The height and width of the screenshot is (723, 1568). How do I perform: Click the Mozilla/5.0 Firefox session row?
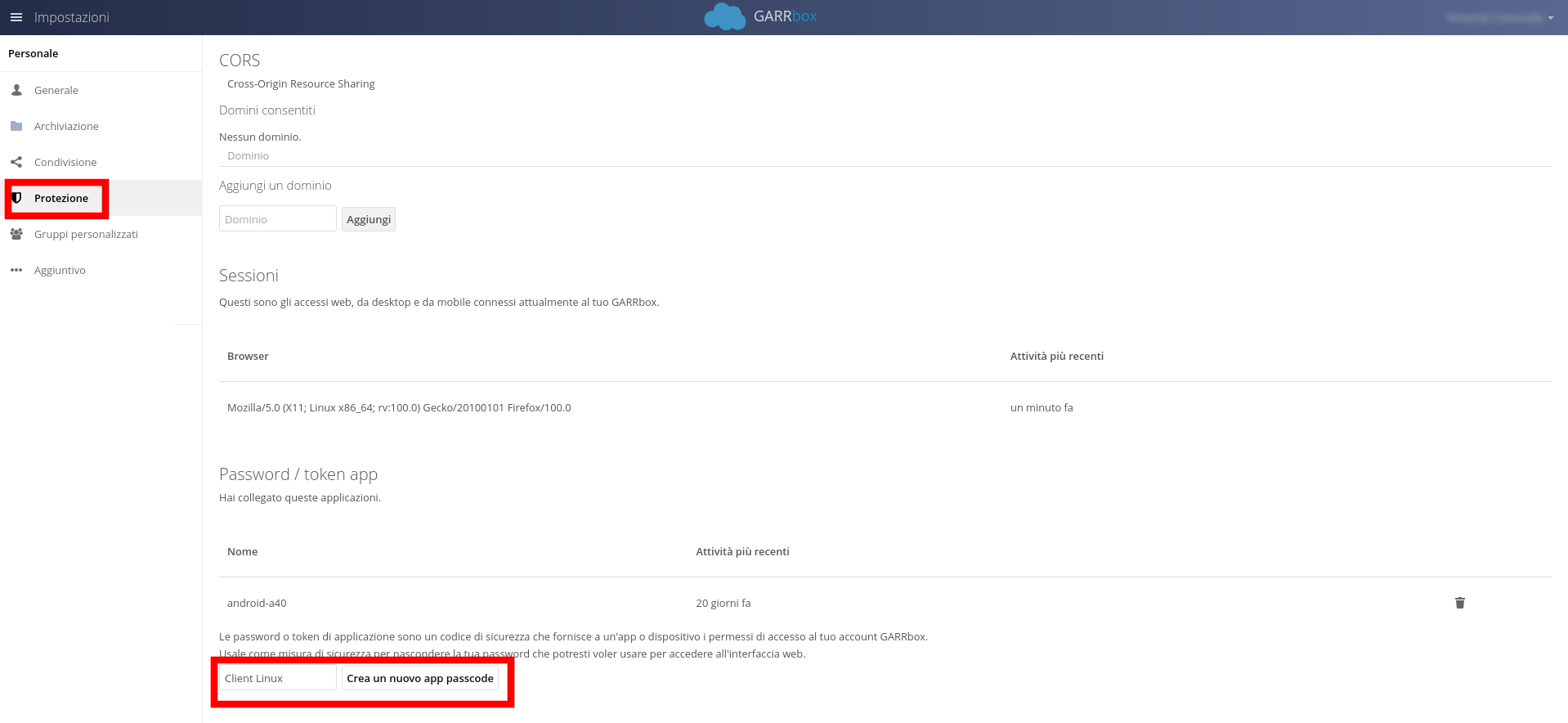[885, 407]
